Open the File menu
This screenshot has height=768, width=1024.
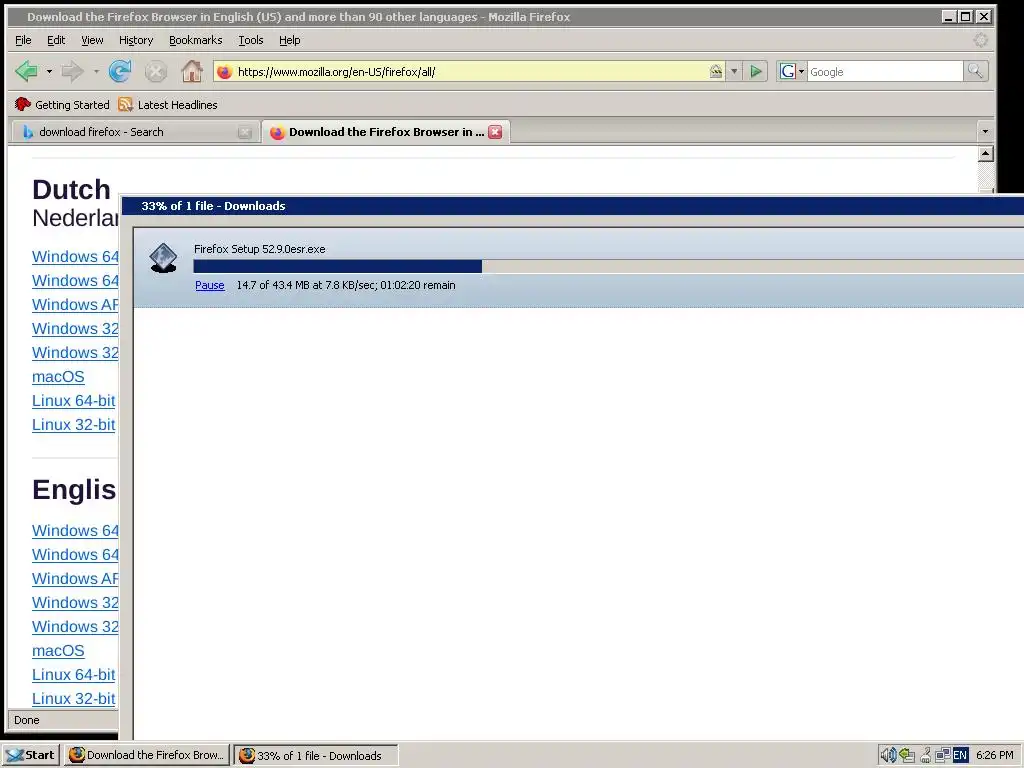tap(23, 40)
